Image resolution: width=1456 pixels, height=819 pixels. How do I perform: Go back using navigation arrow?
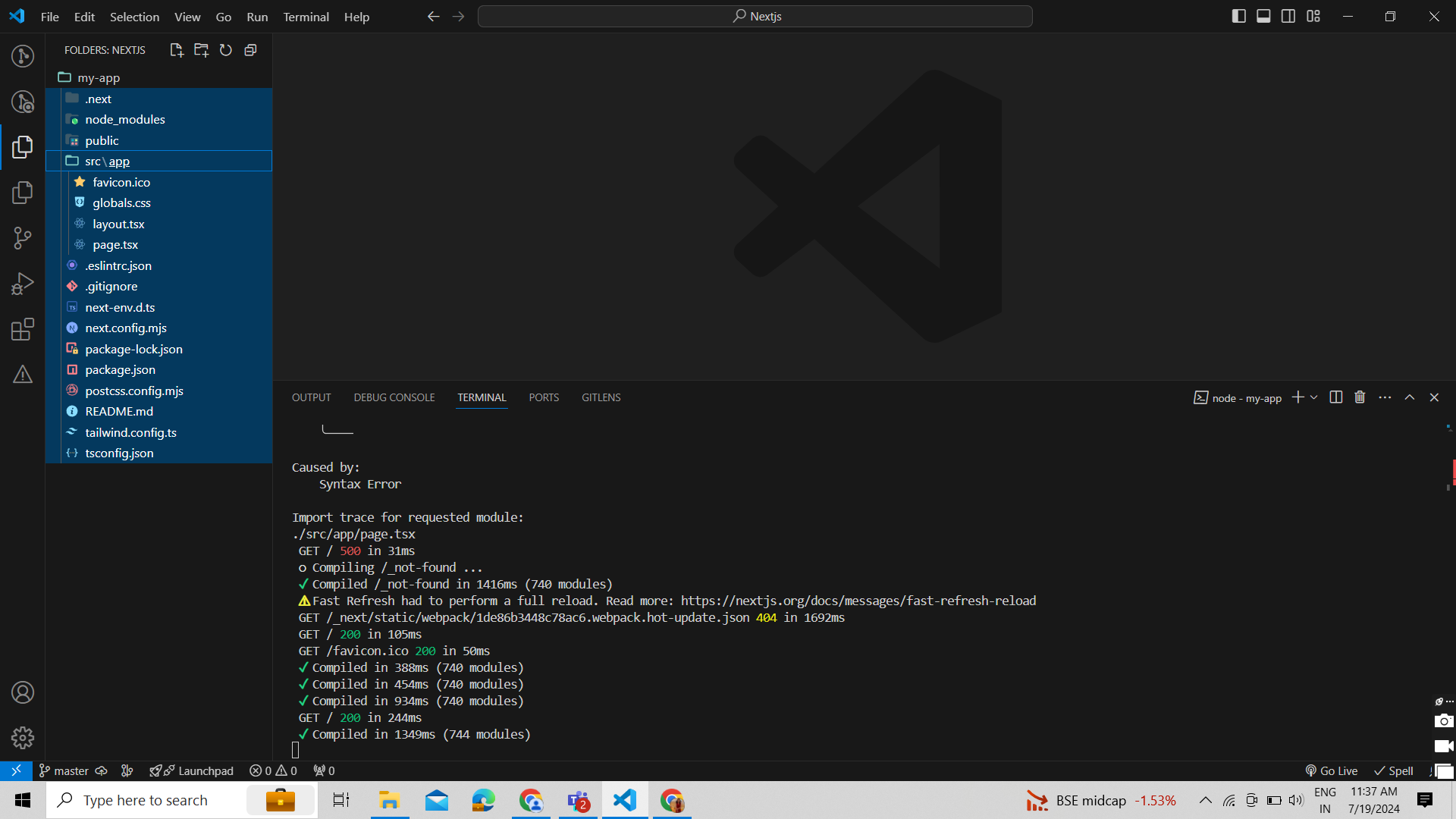click(433, 17)
